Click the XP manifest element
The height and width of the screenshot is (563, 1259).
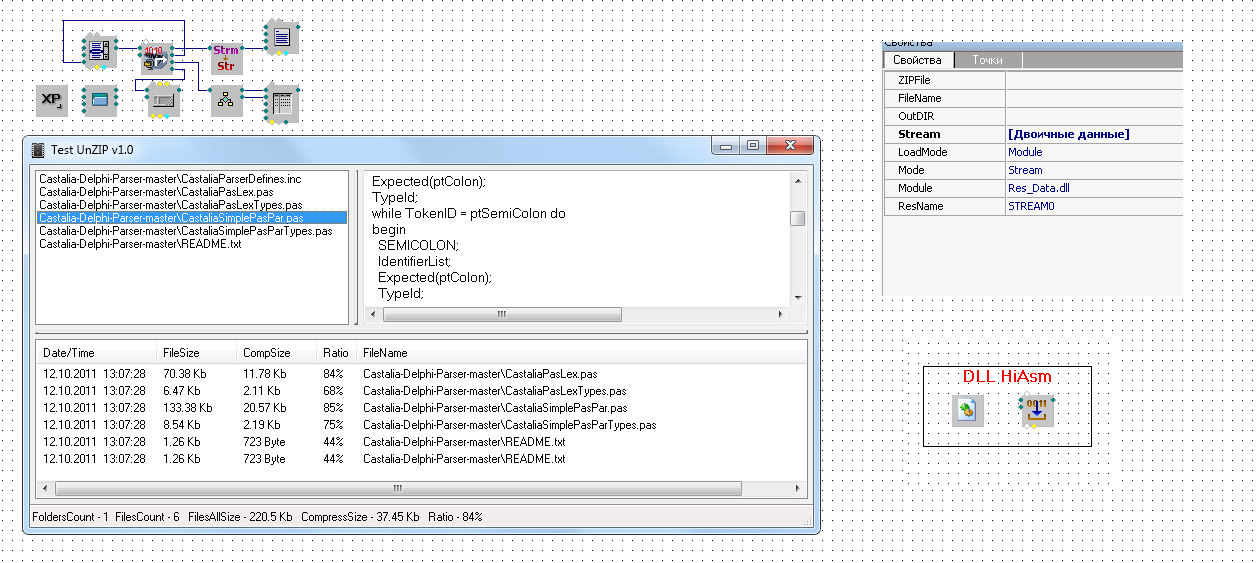pos(51,99)
